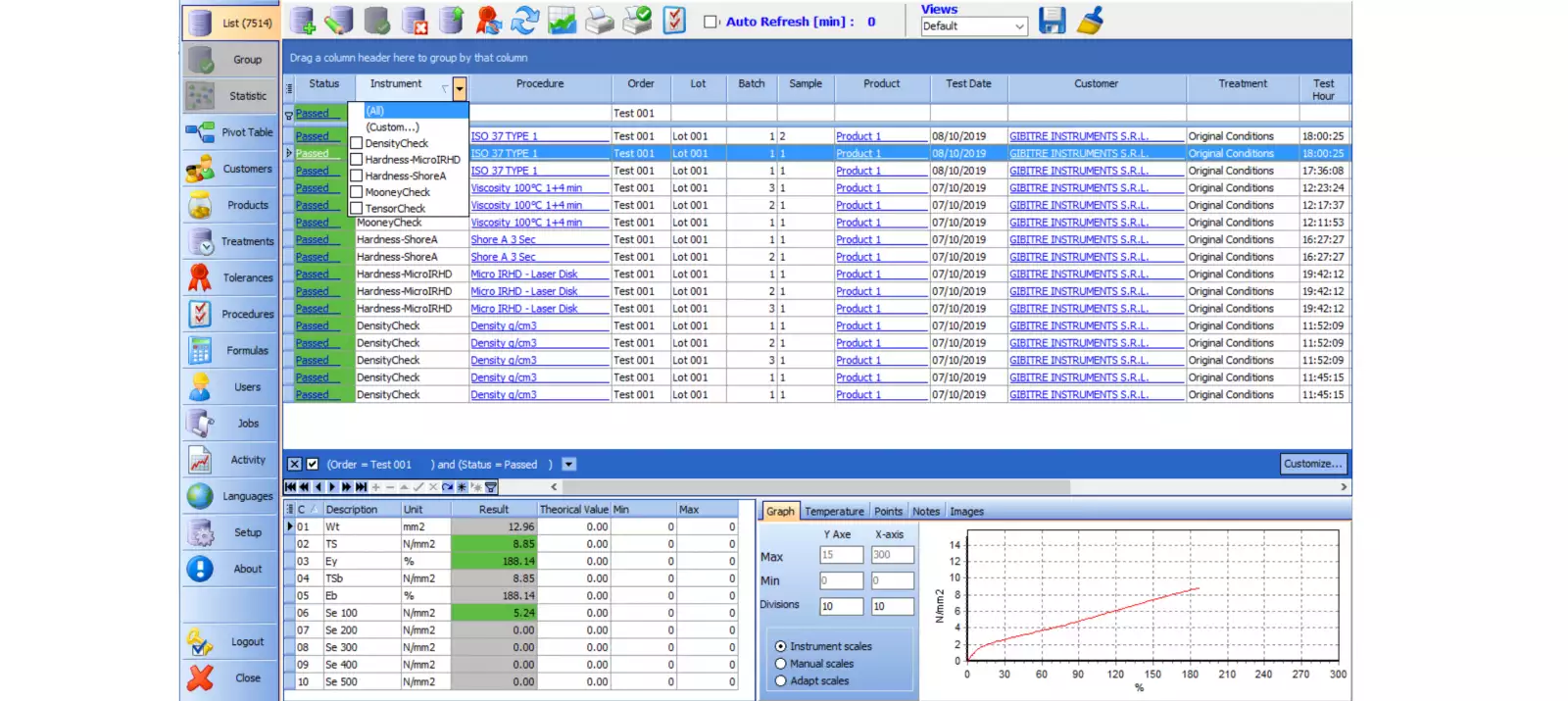Screen dimensions: 1568x701
Task: Open Tolerances from the left sidebar
Action: tap(230, 277)
